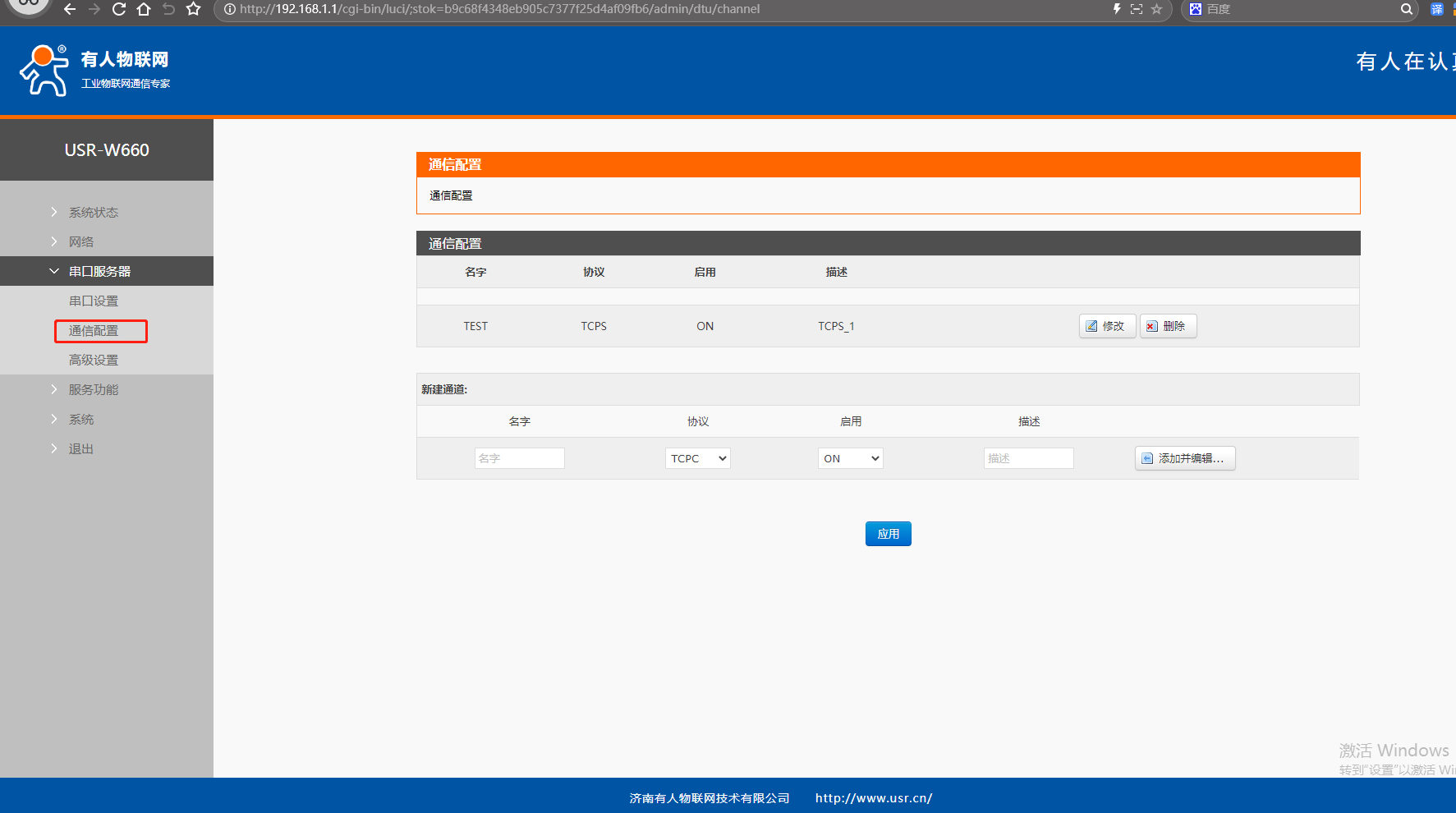The width and height of the screenshot is (1456, 813).
Task: Click the translate icon in browser toolbar
Action: tap(1436, 9)
